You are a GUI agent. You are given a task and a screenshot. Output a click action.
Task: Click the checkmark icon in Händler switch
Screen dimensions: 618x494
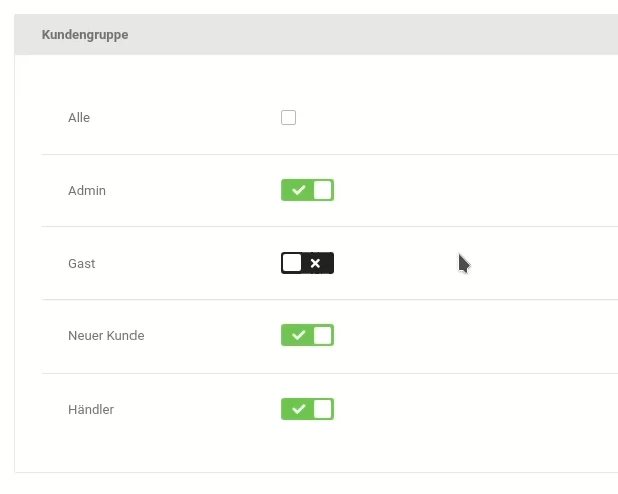(x=299, y=409)
